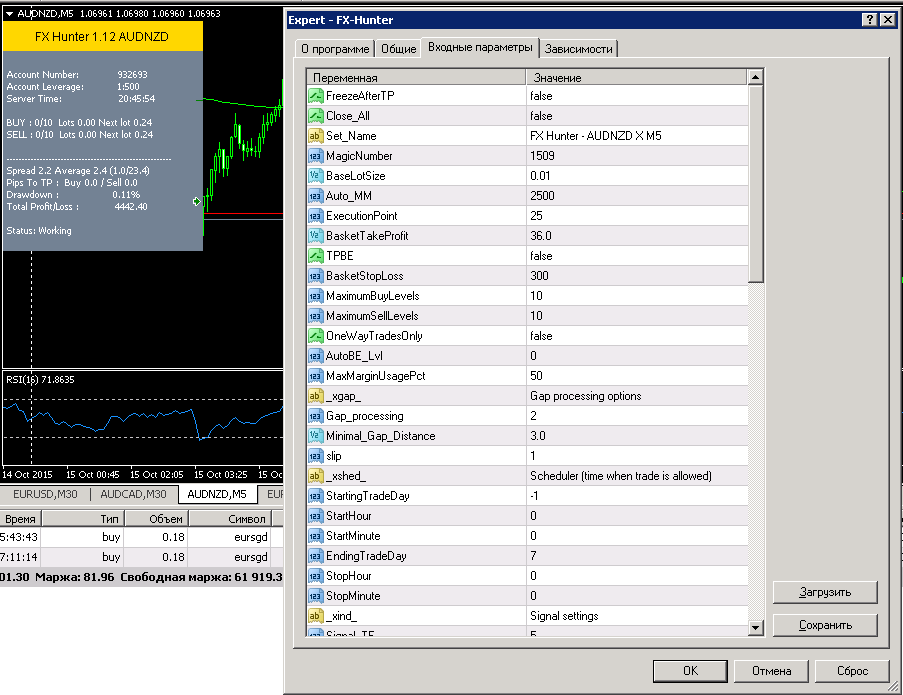903x695 pixels.
Task: Click the _xgap_ string variable icon
Action: 316,396
